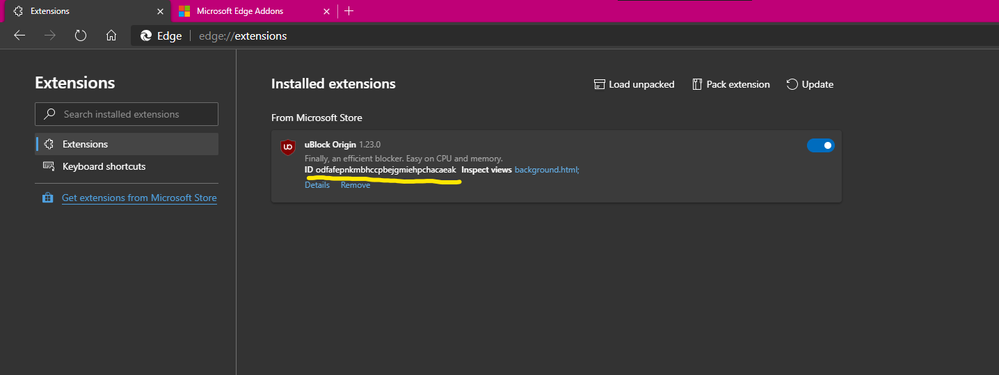
Task: Click the uBlock Origin shield icon
Action: tap(288, 146)
